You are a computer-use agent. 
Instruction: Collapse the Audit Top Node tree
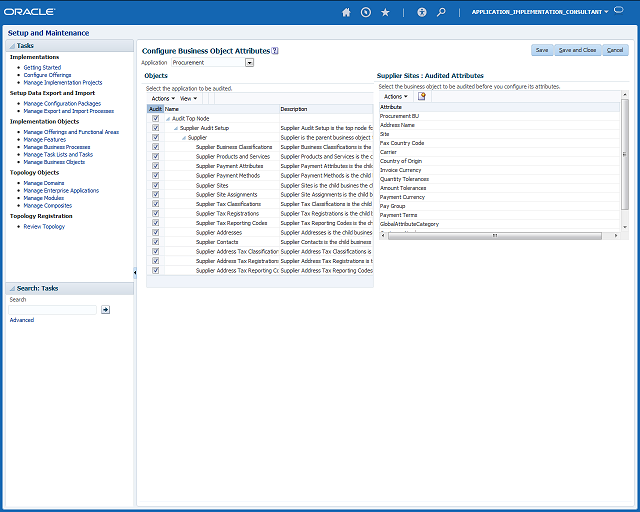pos(168,119)
